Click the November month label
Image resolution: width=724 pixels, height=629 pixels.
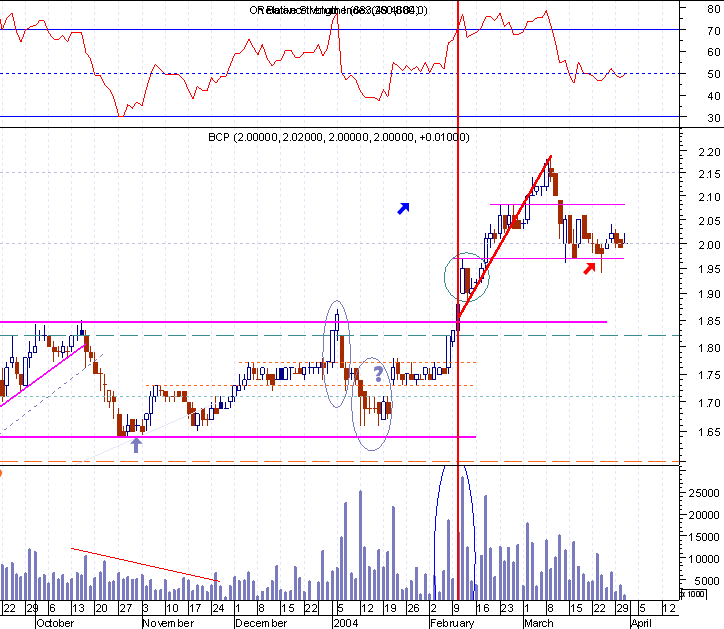coord(169,623)
